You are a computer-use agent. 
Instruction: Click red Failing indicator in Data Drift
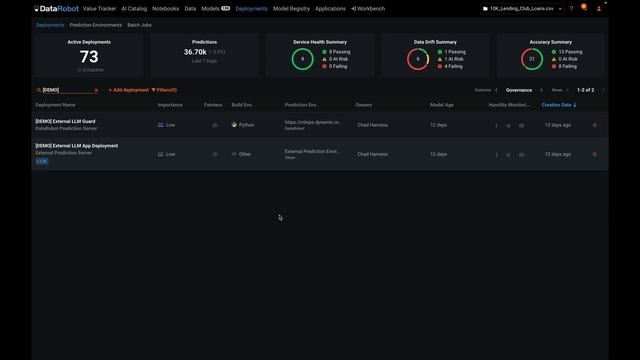coord(440,66)
